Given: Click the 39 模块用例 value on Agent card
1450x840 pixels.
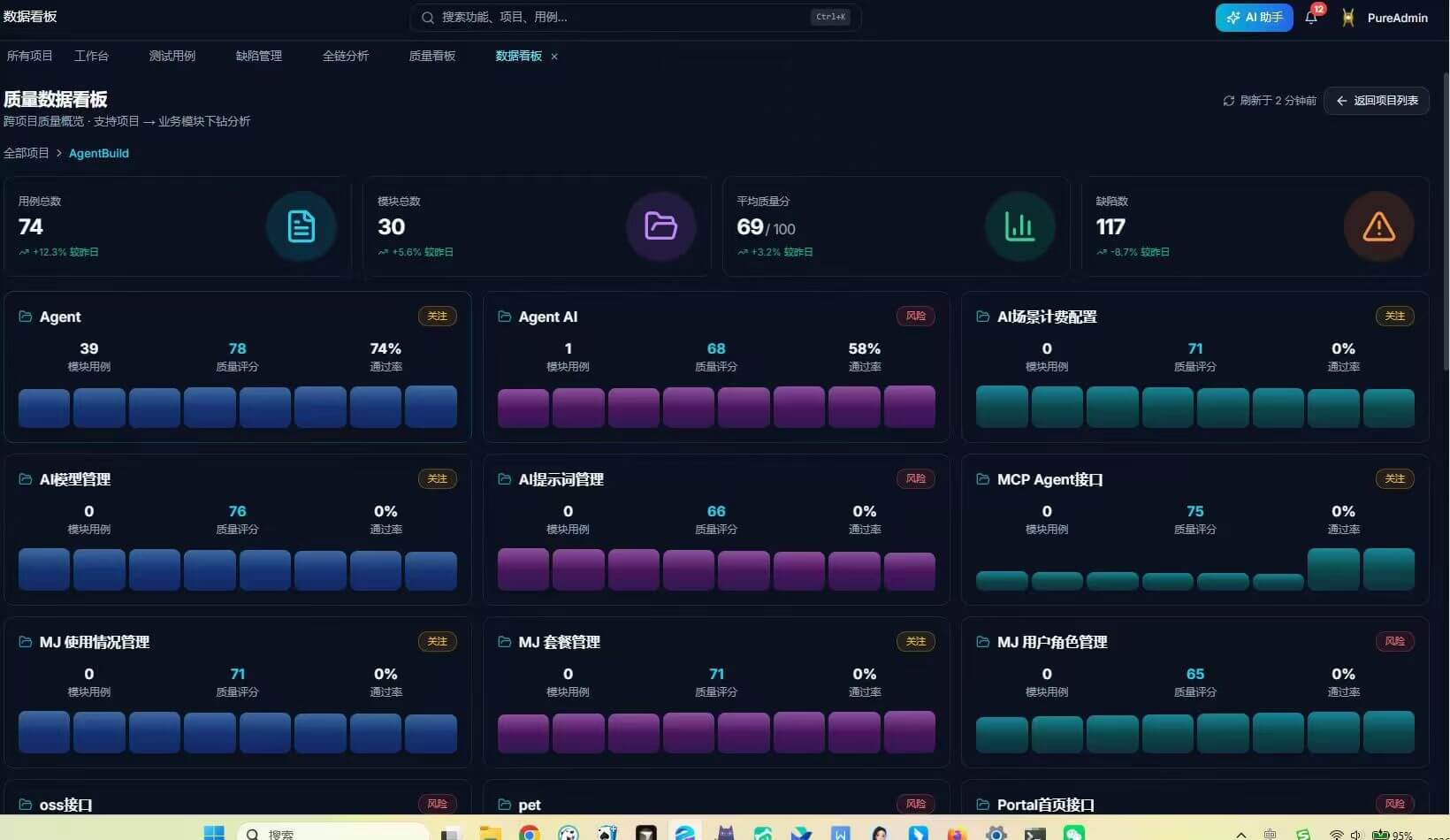Looking at the screenshot, I should (x=89, y=348).
